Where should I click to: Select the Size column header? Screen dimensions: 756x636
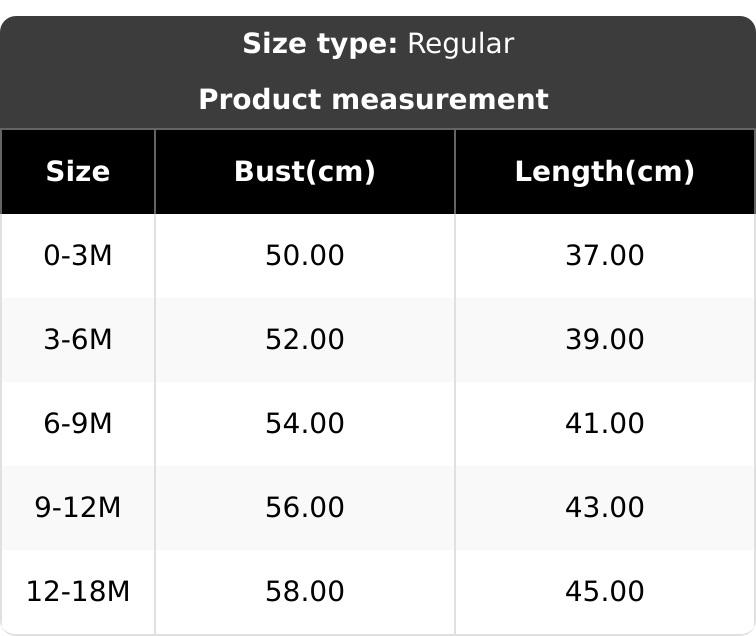tap(78, 172)
